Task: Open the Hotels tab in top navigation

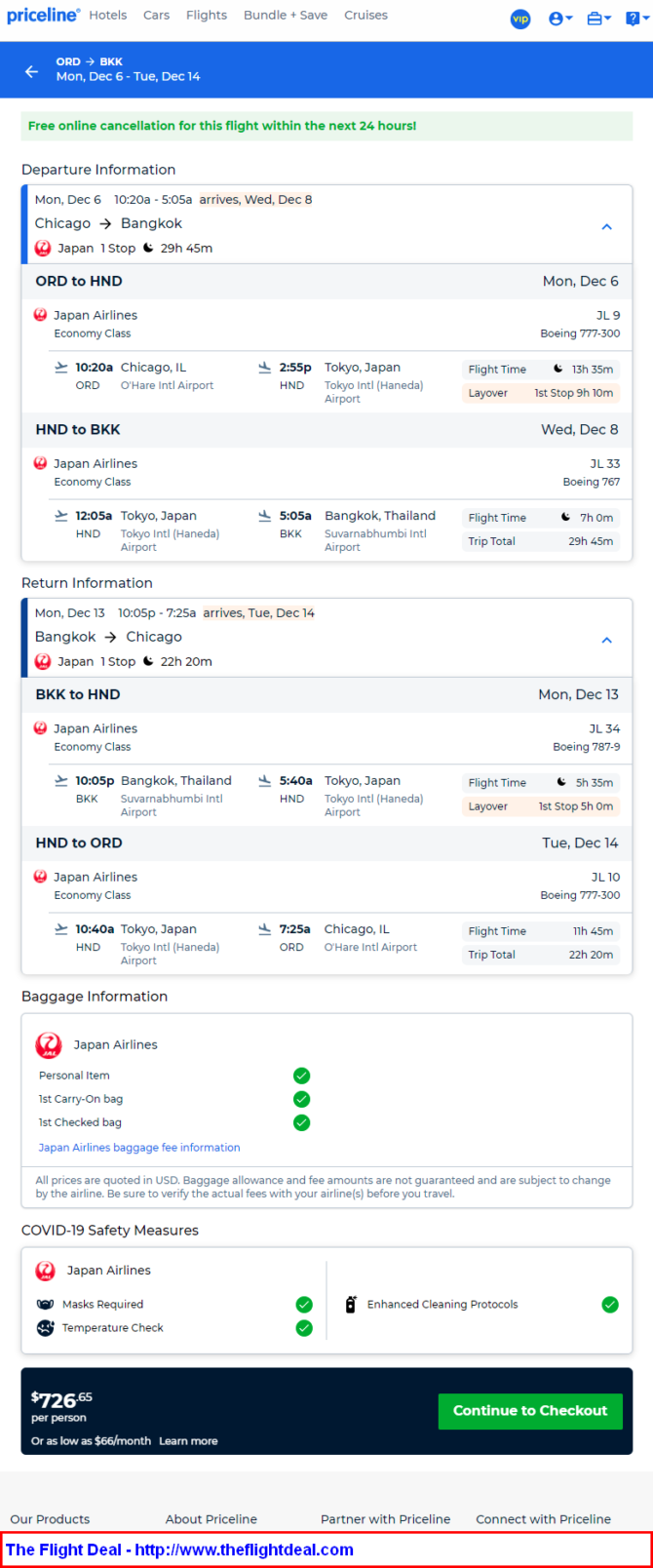Action: pyautogui.click(x=108, y=15)
